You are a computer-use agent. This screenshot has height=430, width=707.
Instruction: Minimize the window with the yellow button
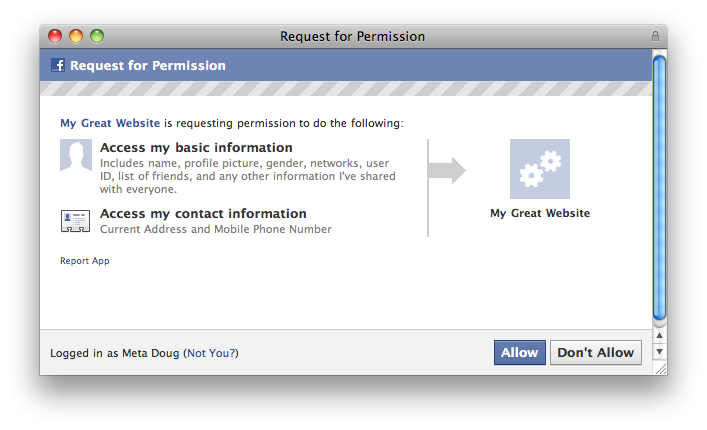[76, 36]
